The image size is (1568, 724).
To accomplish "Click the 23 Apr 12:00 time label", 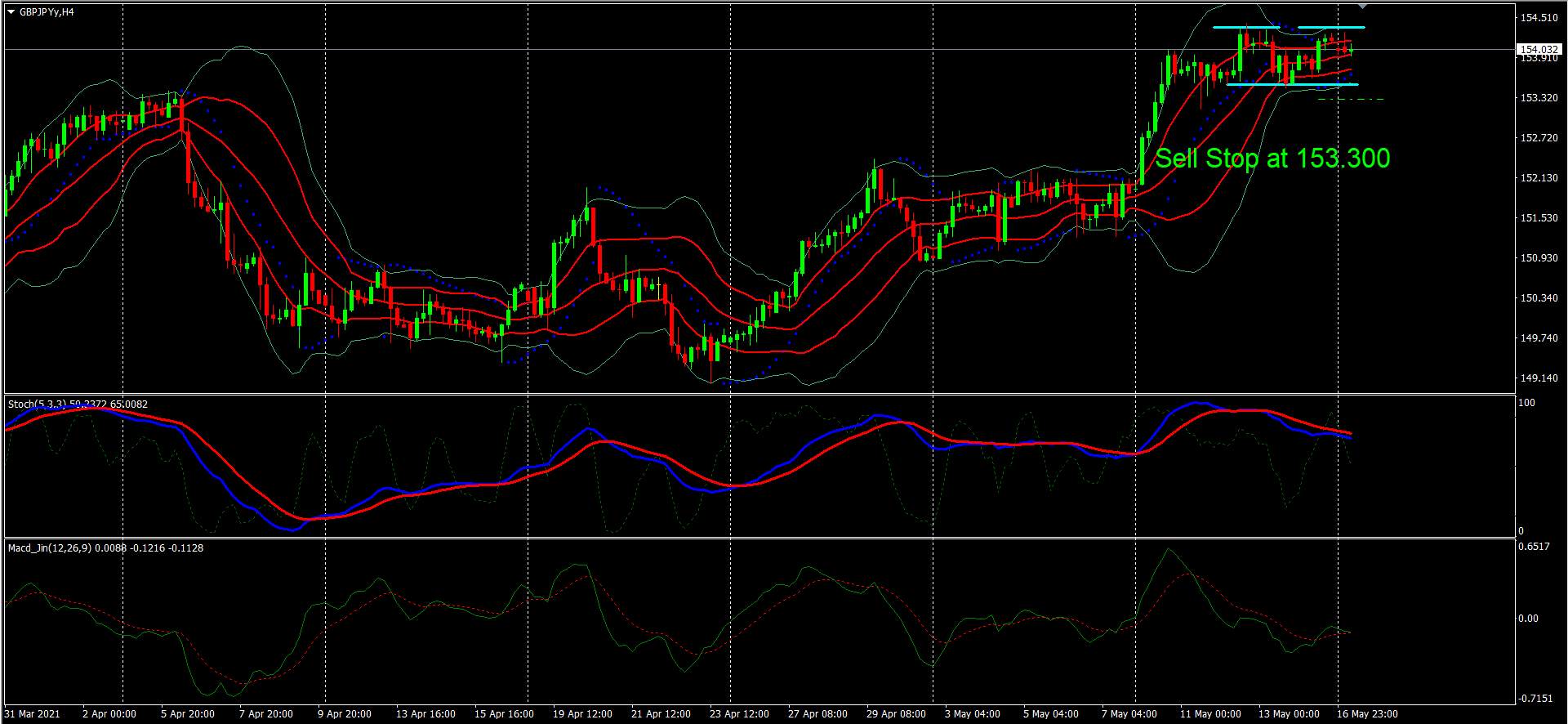I will (740, 714).
